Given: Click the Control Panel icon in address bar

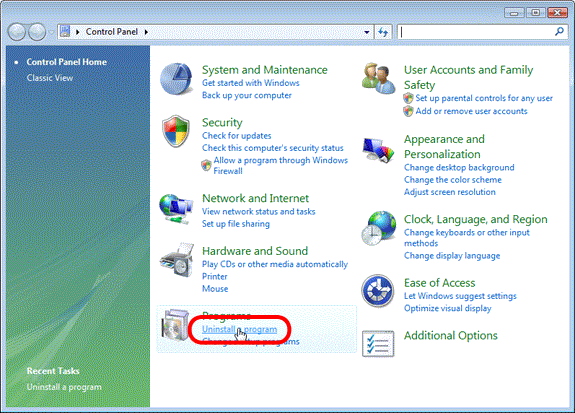Looking at the screenshot, I should click(x=65, y=32).
